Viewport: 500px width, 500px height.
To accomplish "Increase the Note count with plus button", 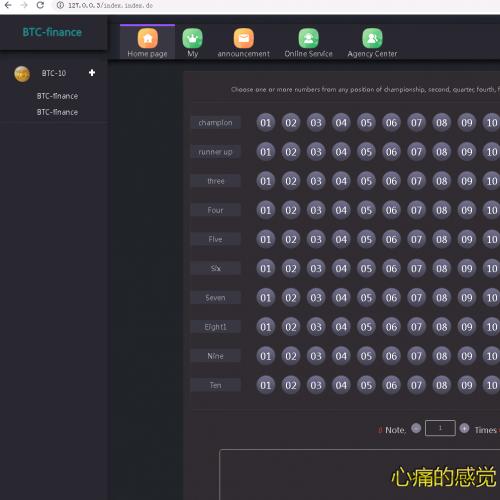I will [x=464, y=428].
